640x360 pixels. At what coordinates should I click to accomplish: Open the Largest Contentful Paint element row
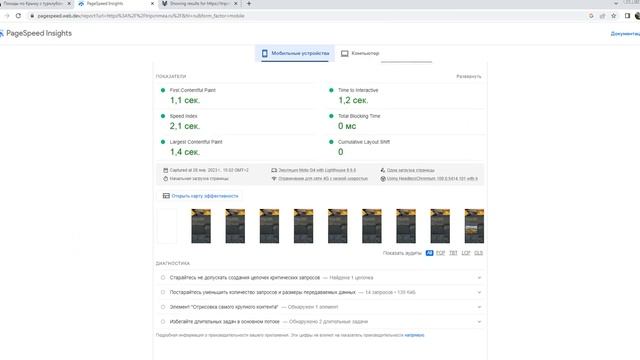320,307
